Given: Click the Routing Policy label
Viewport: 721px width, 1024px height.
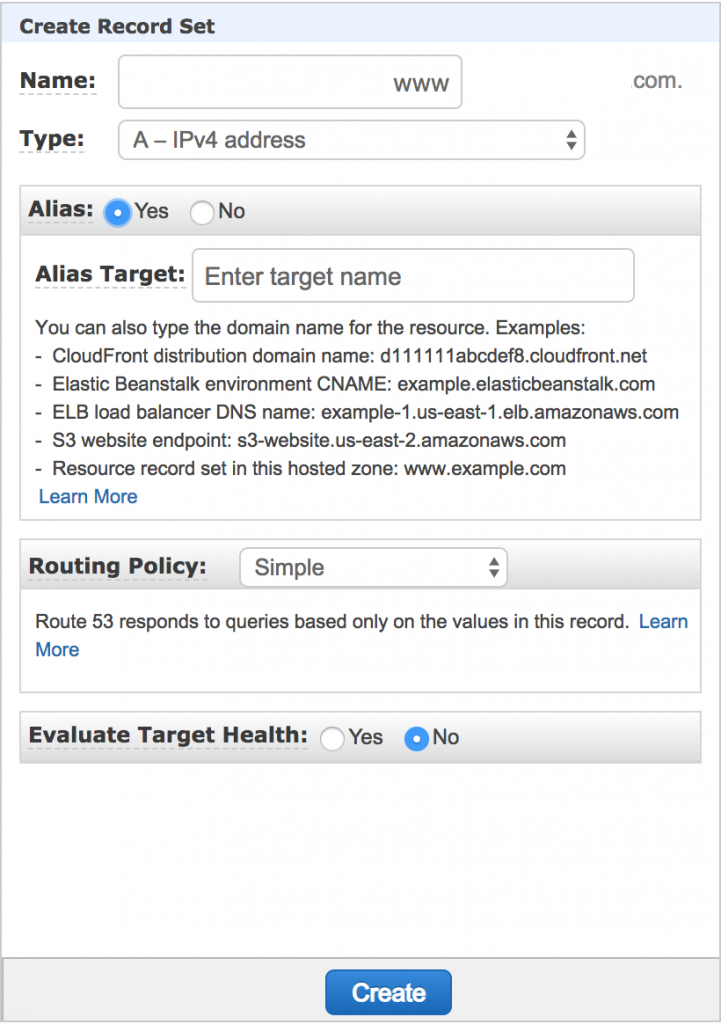Looking at the screenshot, I should tap(118, 566).
